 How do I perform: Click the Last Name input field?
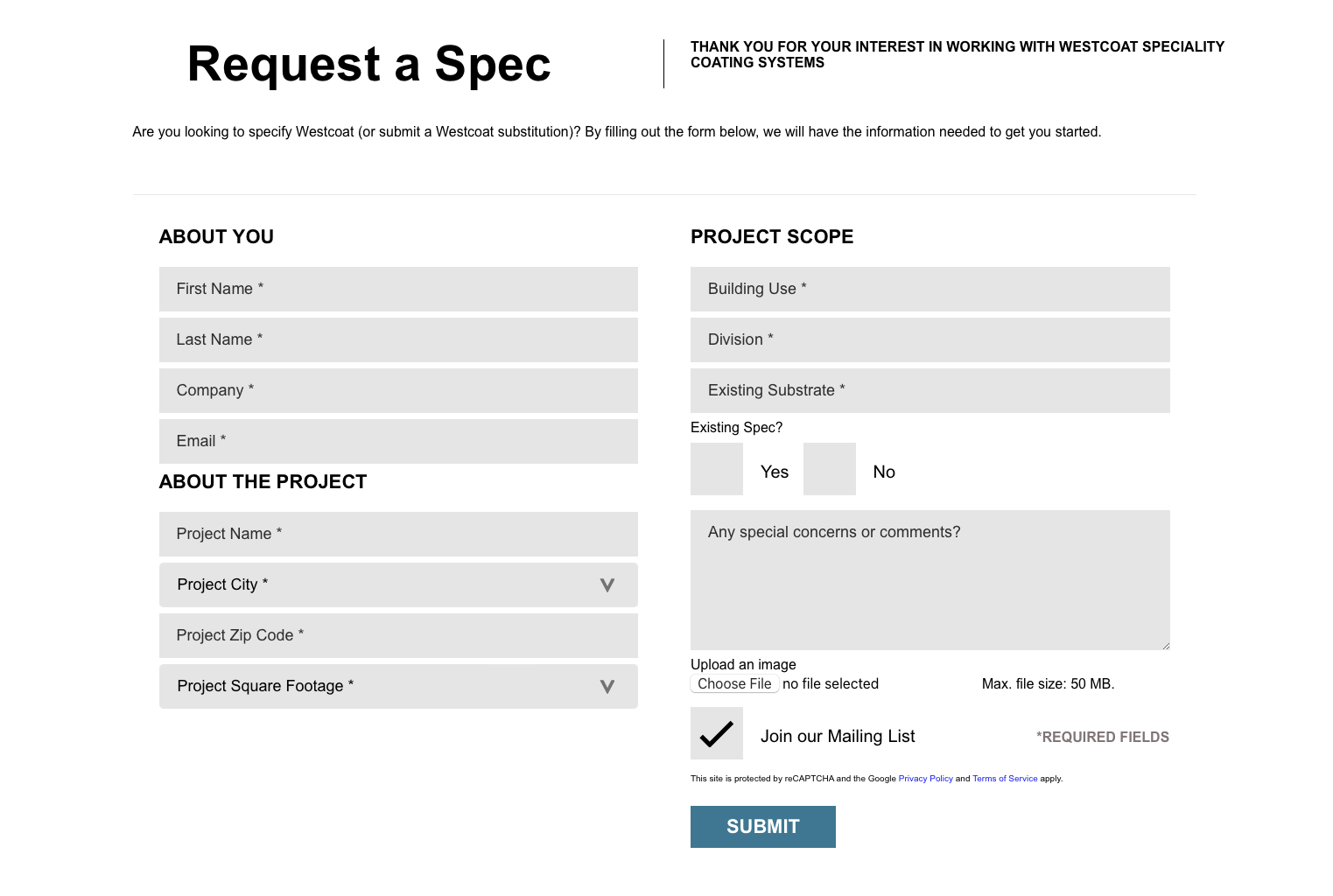pyautogui.click(x=398, y=339)
